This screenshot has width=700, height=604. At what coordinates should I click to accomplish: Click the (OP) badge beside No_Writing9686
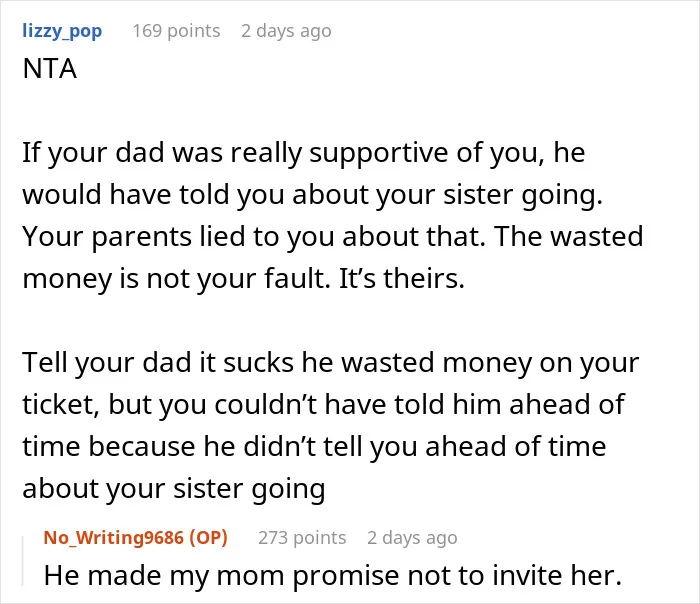208,537
